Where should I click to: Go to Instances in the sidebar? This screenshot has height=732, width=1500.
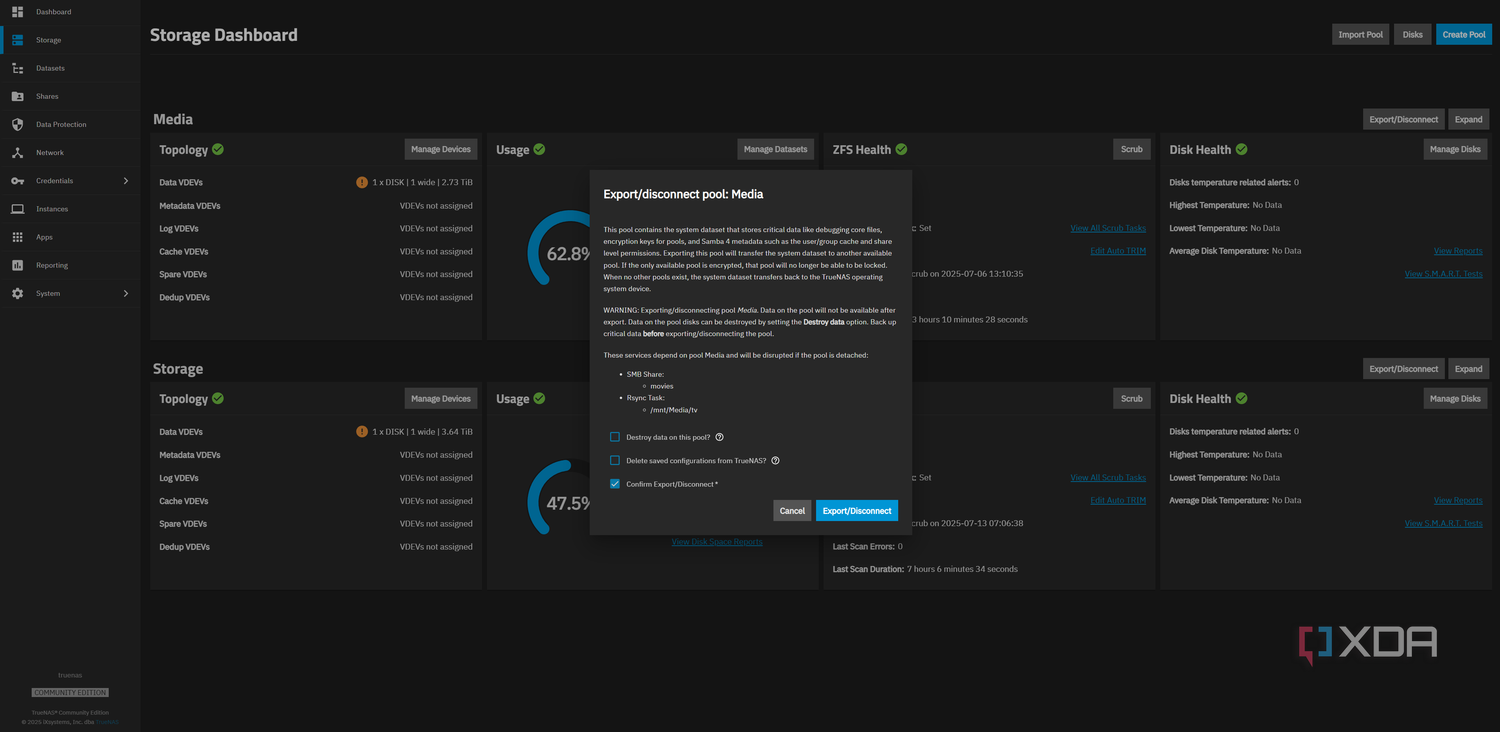(x=70, y=209)
